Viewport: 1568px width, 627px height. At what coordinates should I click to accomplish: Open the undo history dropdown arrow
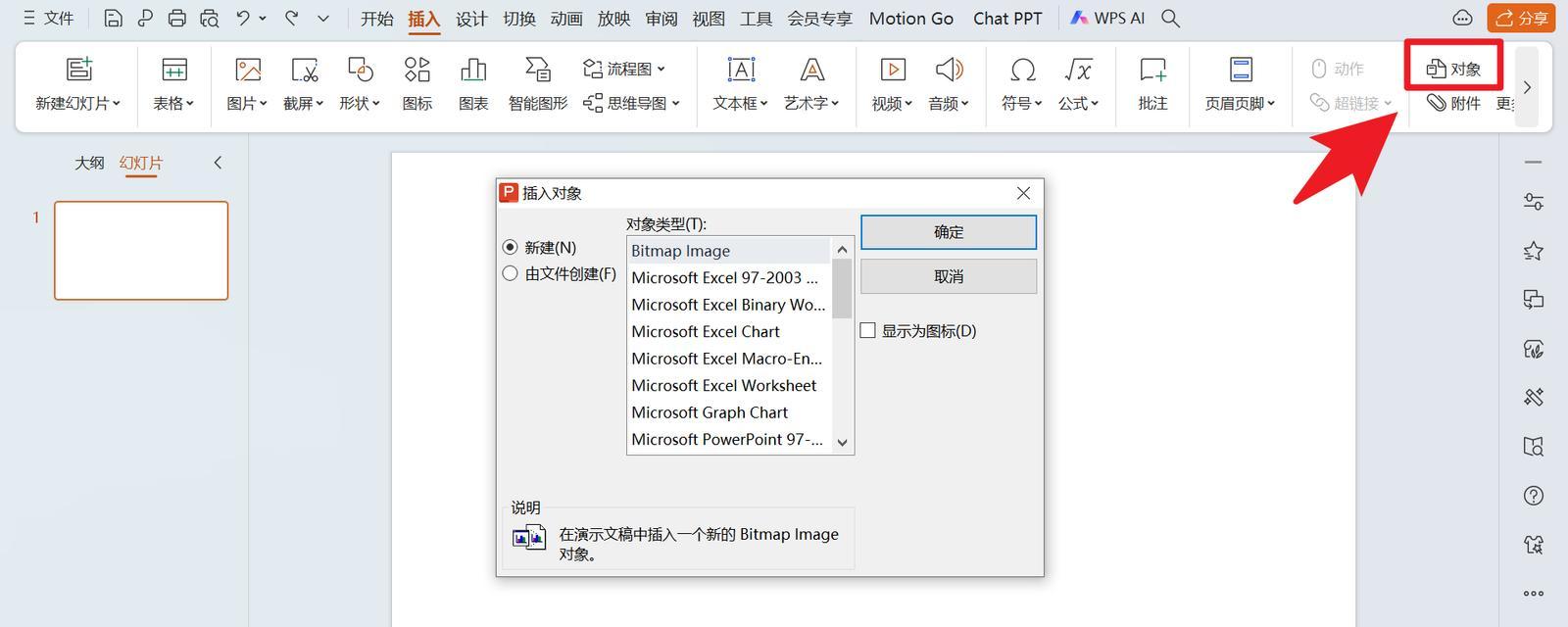(263, 19)
